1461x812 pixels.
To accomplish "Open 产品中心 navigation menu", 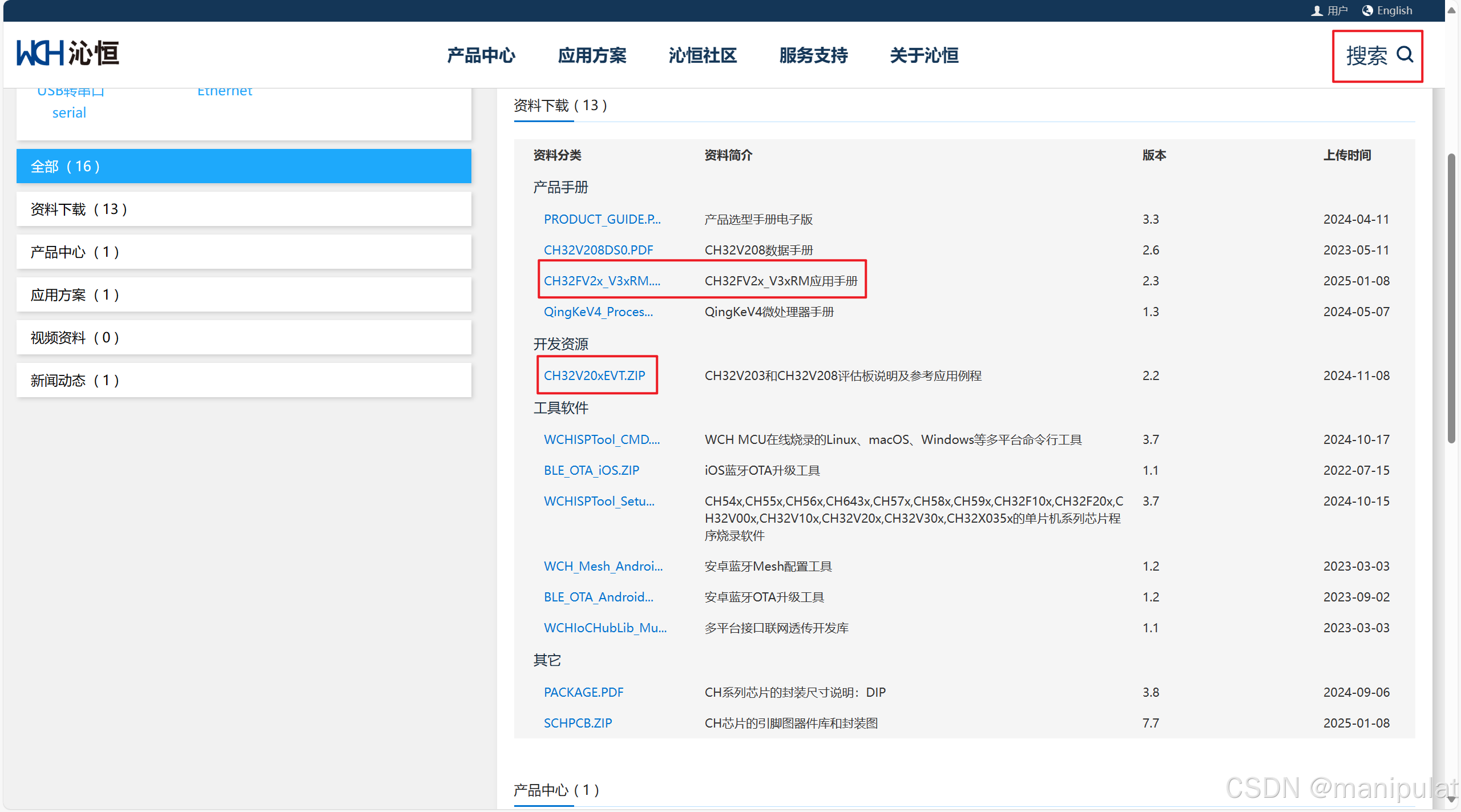I will 481,55.
